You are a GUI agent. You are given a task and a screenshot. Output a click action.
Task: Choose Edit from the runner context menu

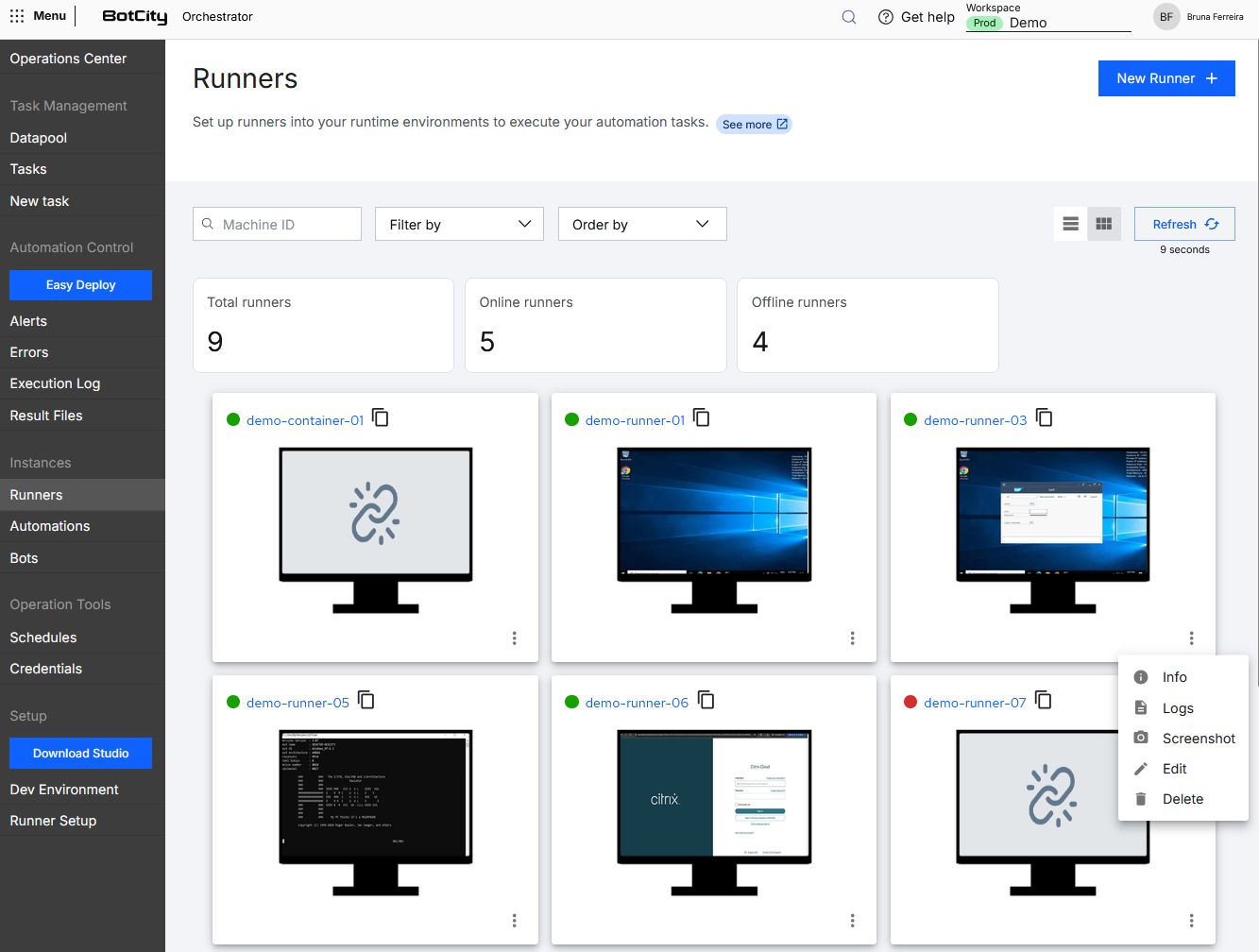(x=1183, y=769)
